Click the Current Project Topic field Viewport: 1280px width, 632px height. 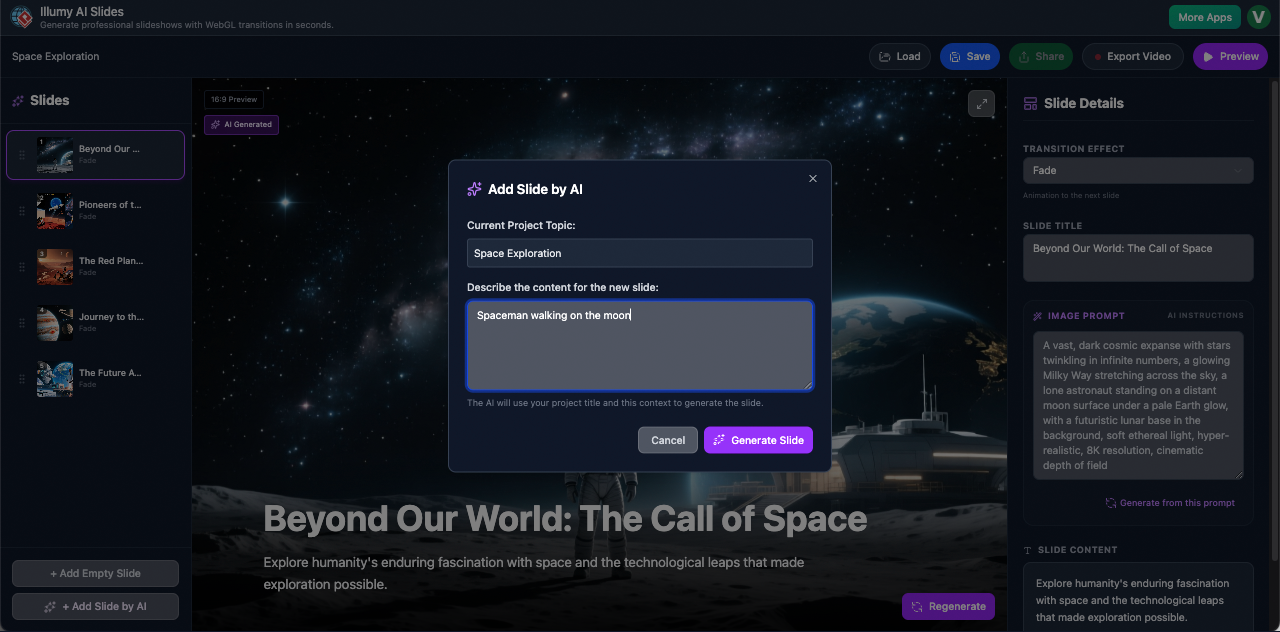pos(639,253)
